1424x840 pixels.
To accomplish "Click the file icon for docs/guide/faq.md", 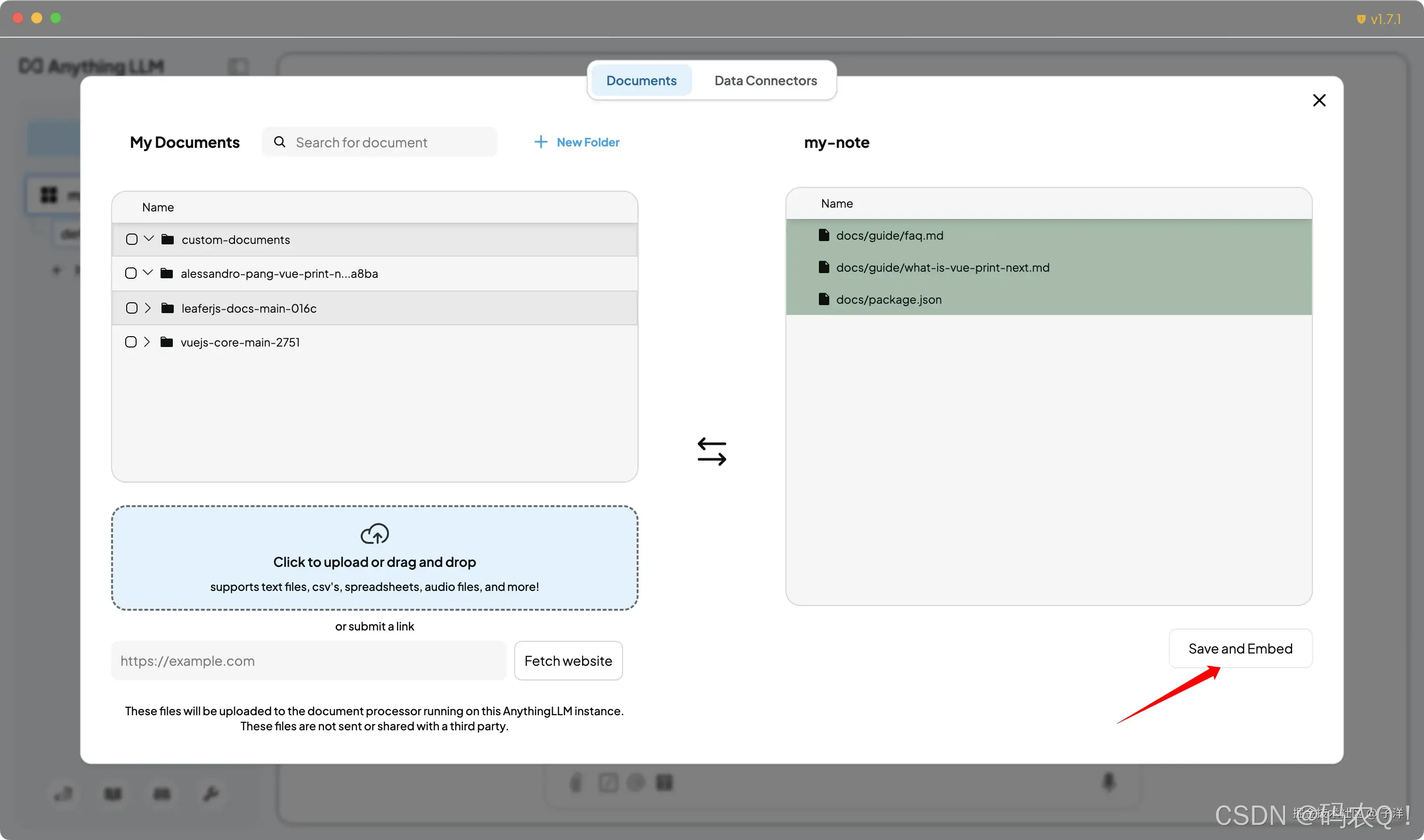I will (x=824, y=235).
